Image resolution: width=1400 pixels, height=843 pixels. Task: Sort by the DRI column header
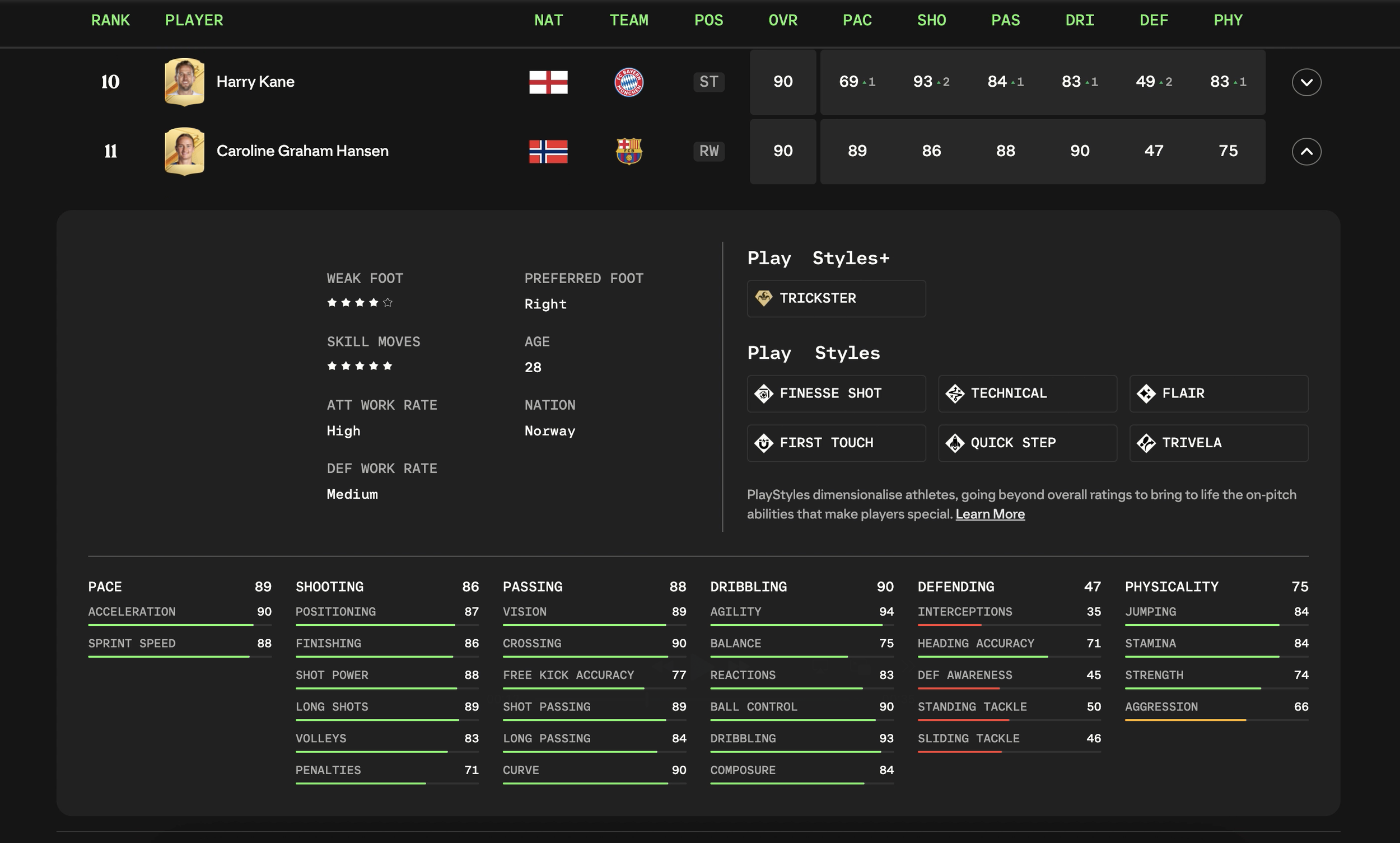[x=1080, y=21]
